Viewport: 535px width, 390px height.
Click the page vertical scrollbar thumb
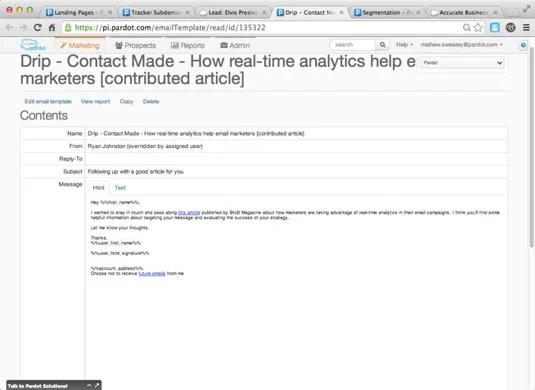coord(531,147)
